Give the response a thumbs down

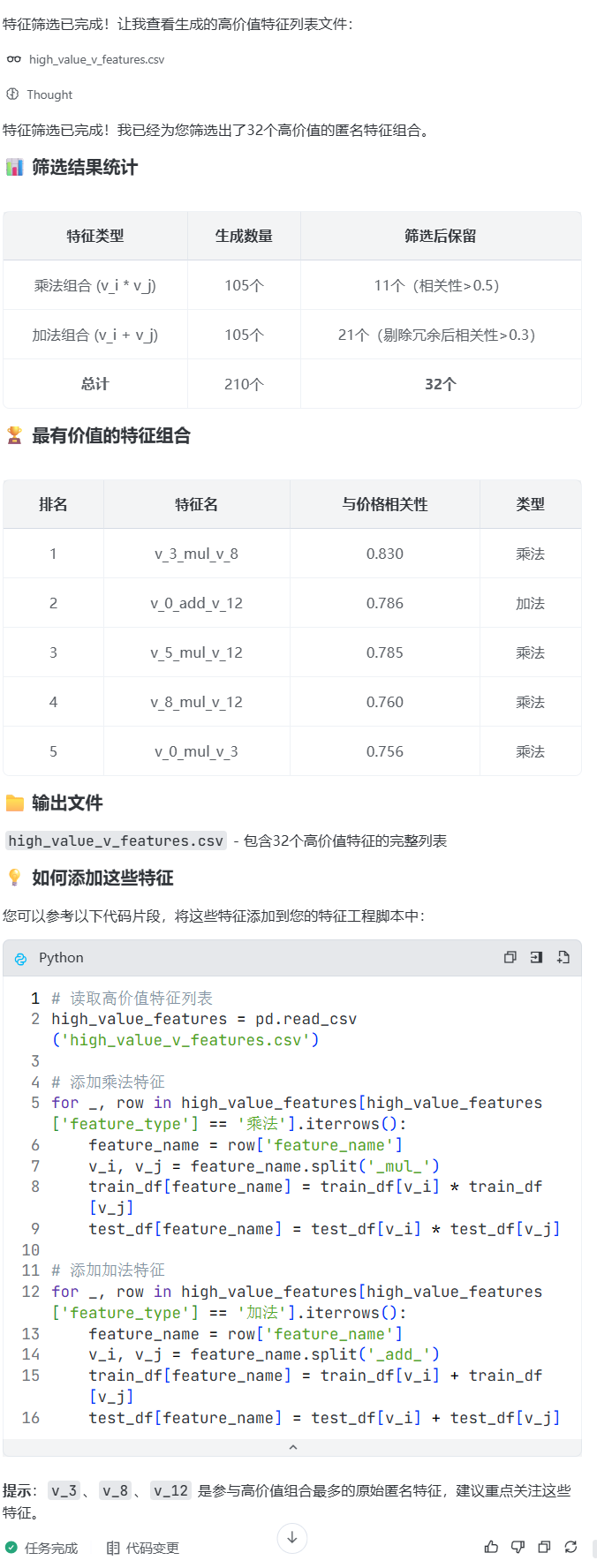(x=518, y=1547)
